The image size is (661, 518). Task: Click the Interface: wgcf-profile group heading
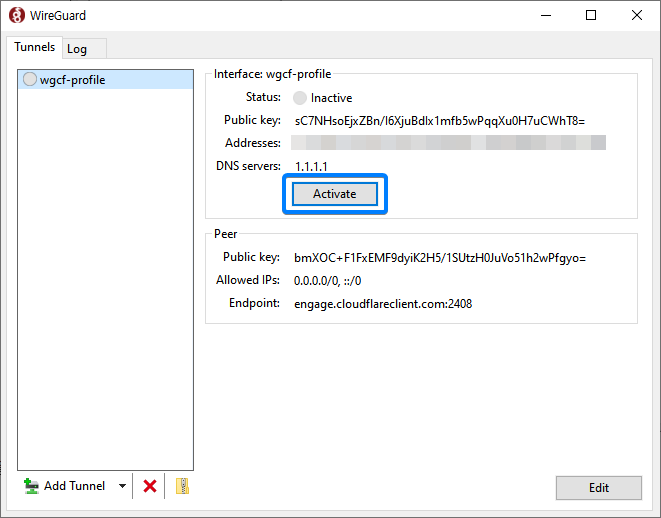point(272,74)
